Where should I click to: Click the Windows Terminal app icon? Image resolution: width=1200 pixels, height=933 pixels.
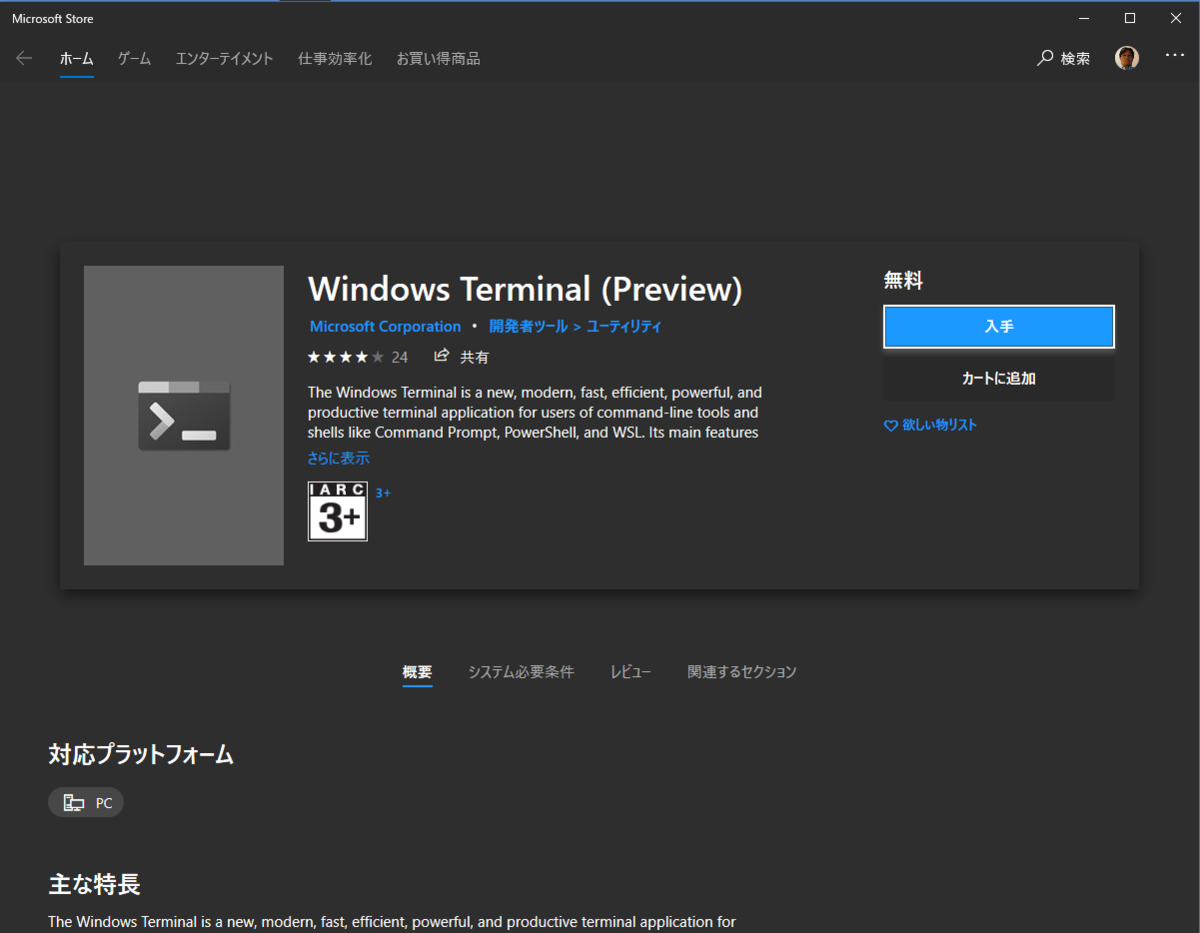pos(184,415)
